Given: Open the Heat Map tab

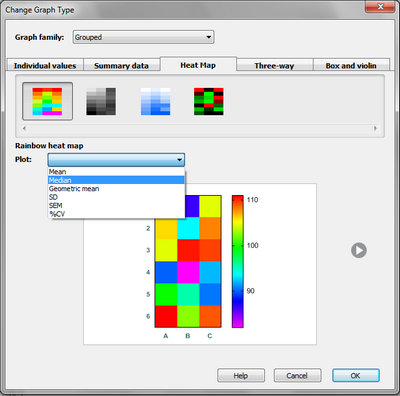Looking at the screenshot, I should pos(198,65).
